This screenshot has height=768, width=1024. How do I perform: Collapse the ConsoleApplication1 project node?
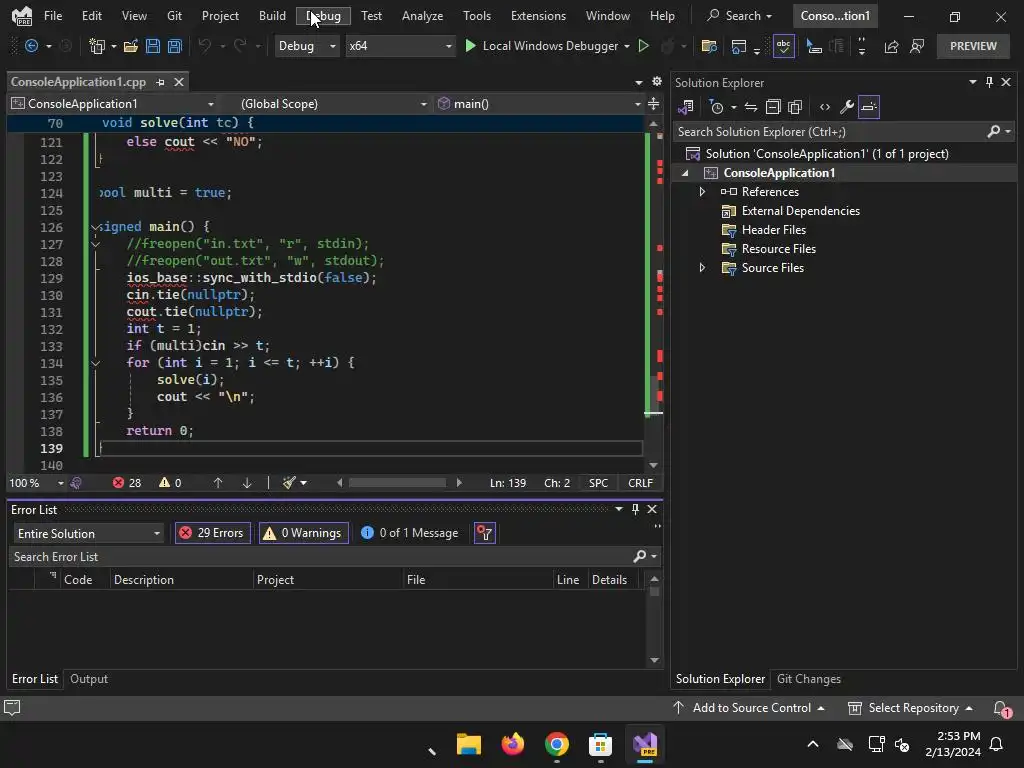click(x=685, y=173)
